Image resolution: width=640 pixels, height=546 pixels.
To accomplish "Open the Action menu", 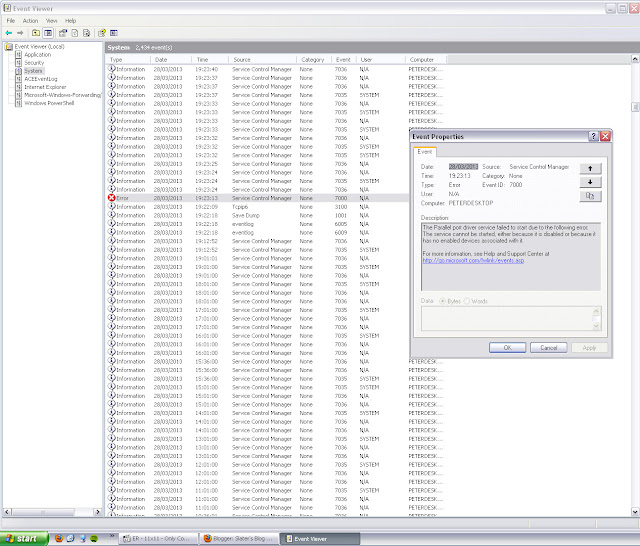I will (30, 21).
